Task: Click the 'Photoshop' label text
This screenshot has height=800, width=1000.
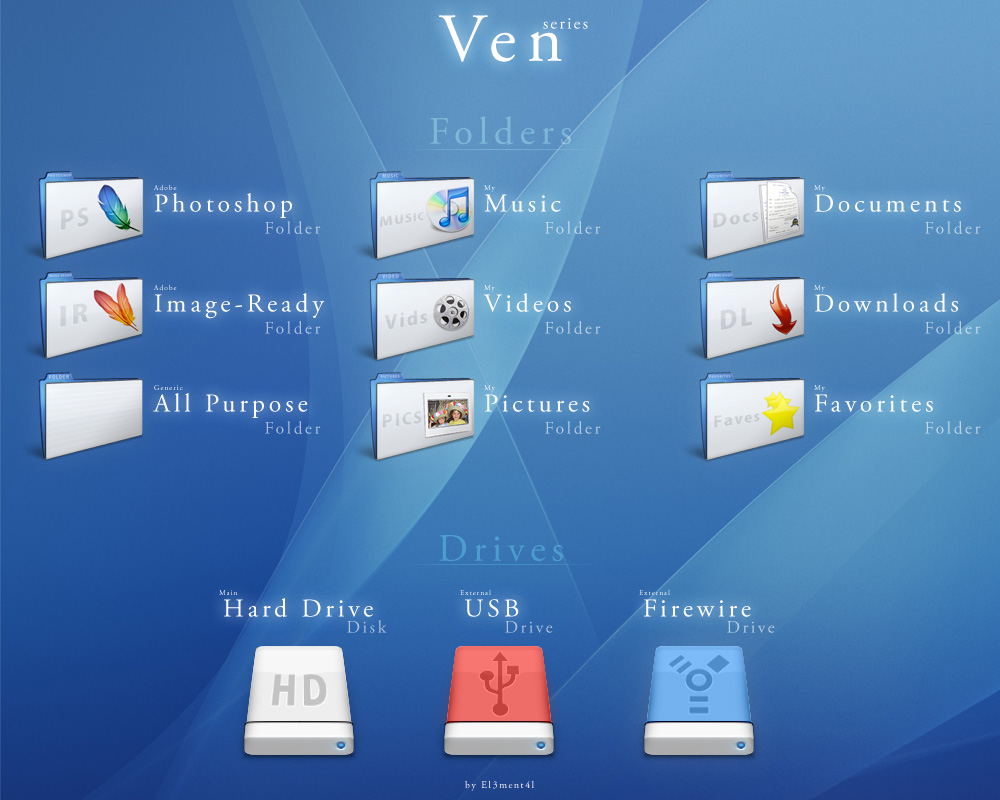Action: coord(224,204)
